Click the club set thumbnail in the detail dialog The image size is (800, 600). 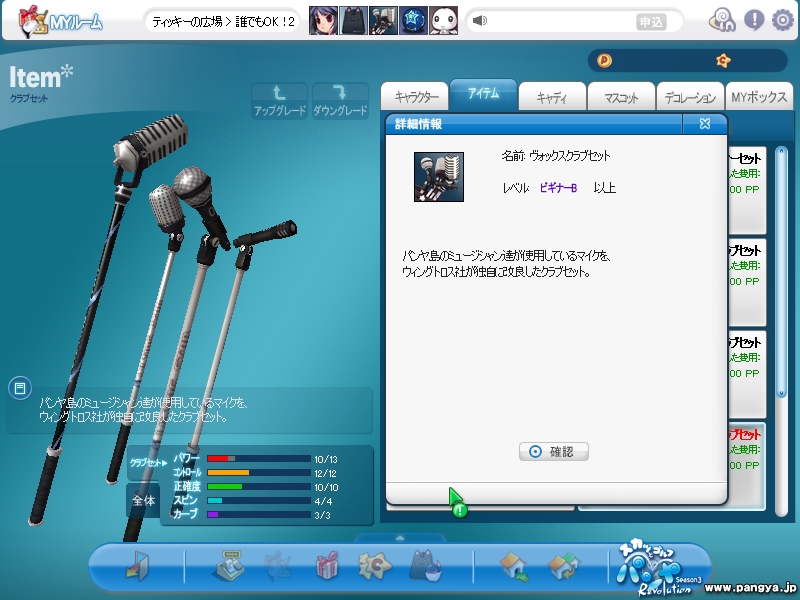pyautogui.click(x=439, y=177)
